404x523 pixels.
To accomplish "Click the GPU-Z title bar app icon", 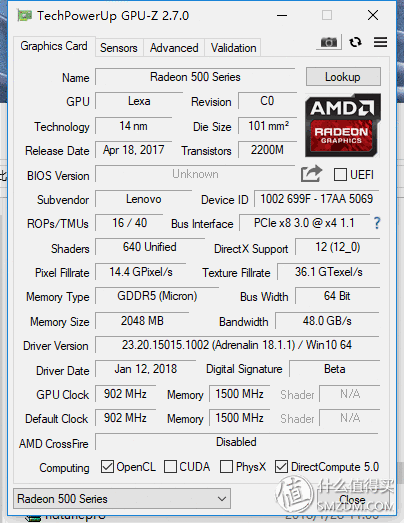I will click(24, 15).
